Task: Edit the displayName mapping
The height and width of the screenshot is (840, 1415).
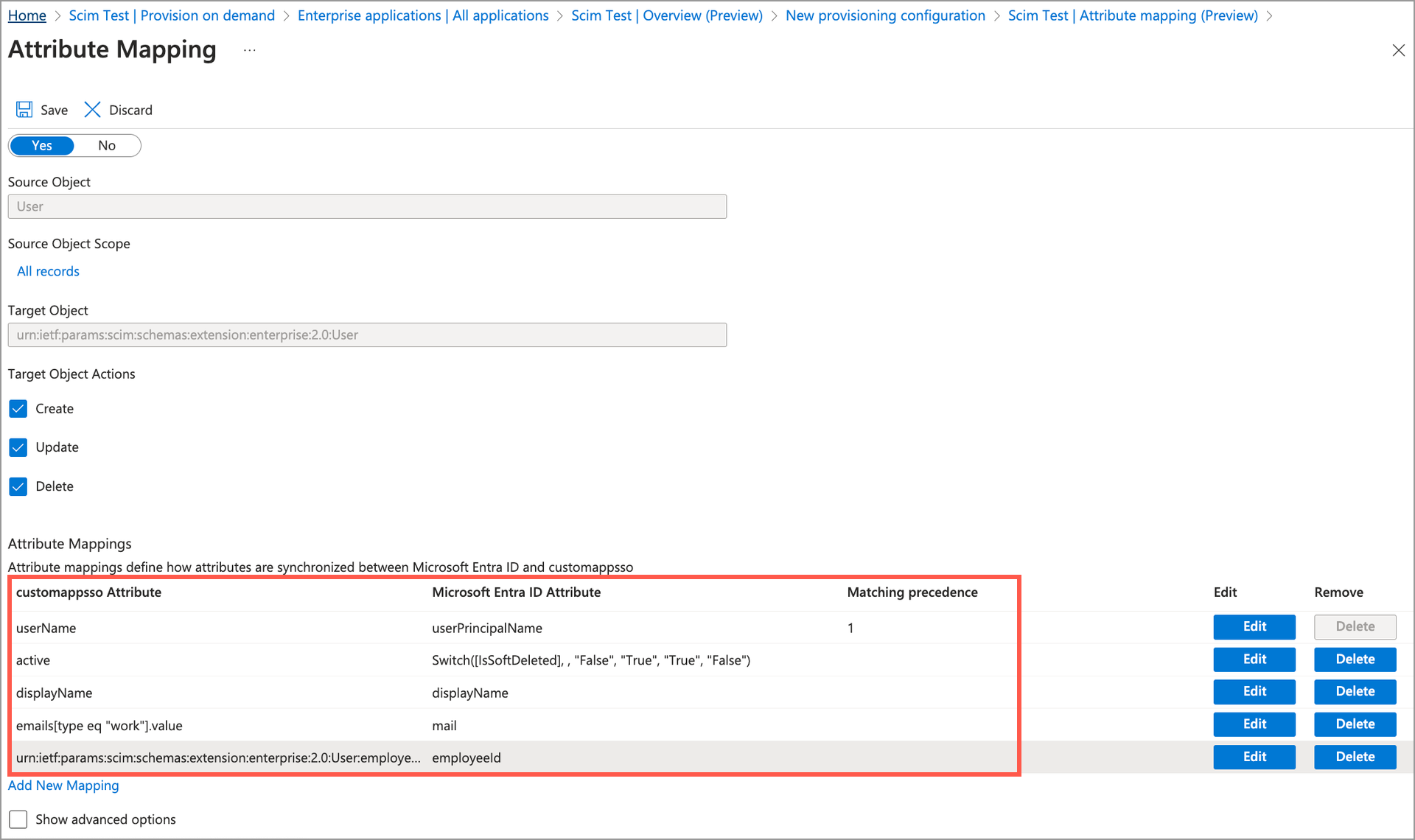Action: [x=1254, y=691]
